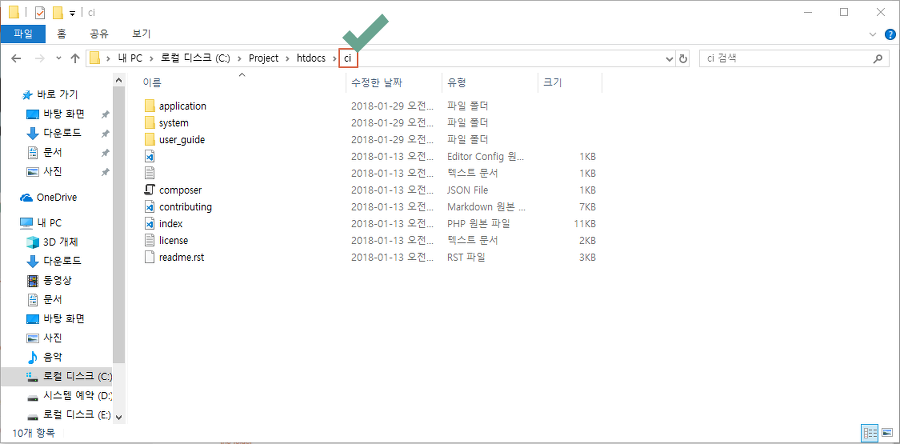Select the readme.rst file
This screenshot has height=444, width=900.
181,257
